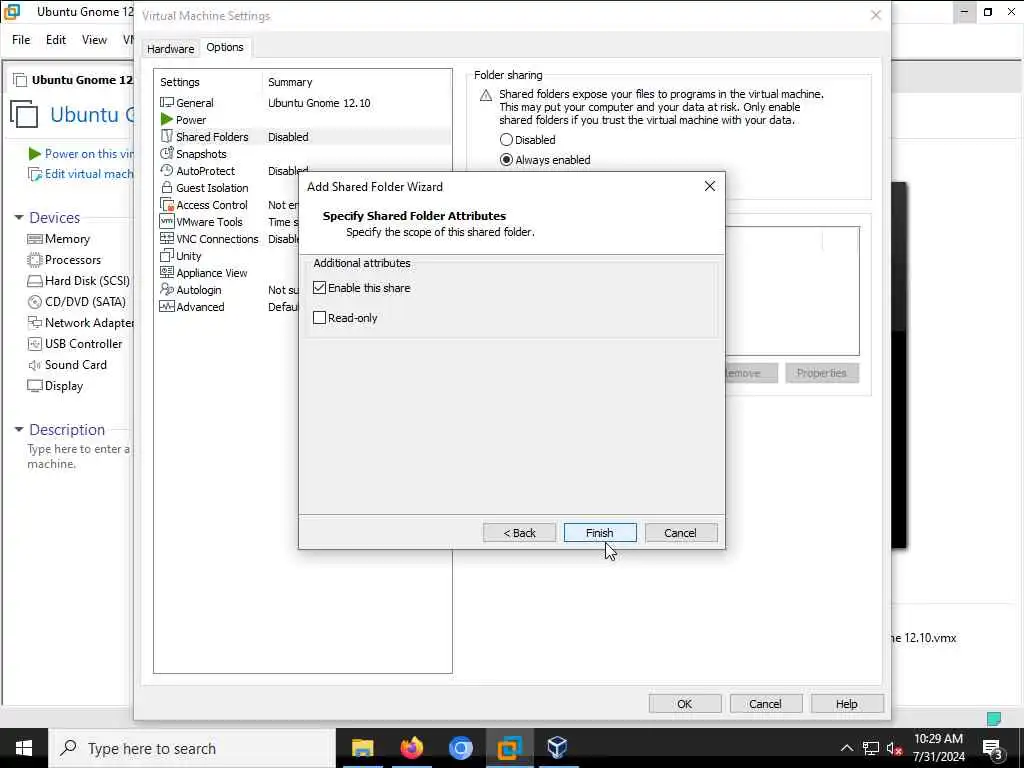The image size is (1024, 768).
Task: Click the AutoProtect icon
Action: point(167,170)
